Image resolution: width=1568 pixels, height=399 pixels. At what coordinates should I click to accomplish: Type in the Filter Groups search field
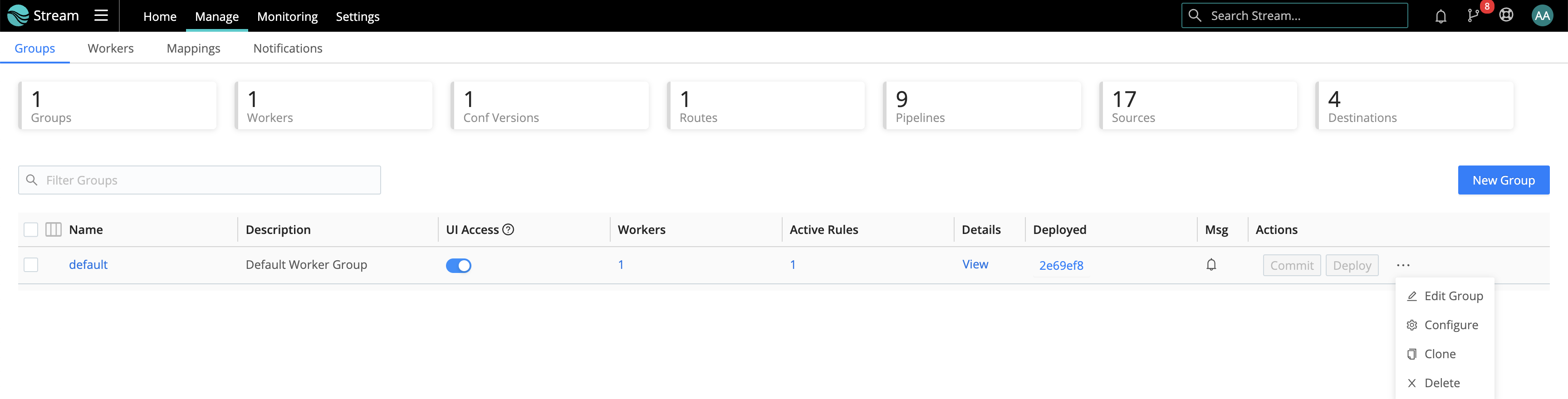click(199, 180)
